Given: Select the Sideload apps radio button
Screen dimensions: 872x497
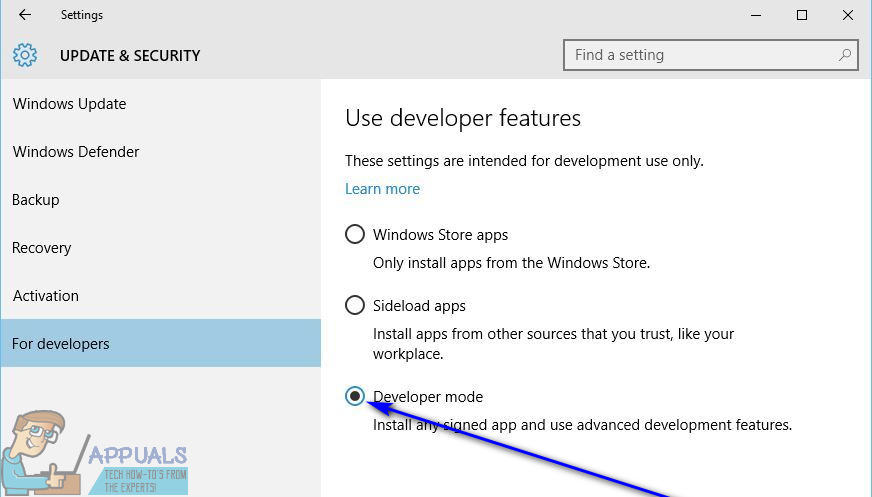Looking at the screenshot, I should click(354, 306).
